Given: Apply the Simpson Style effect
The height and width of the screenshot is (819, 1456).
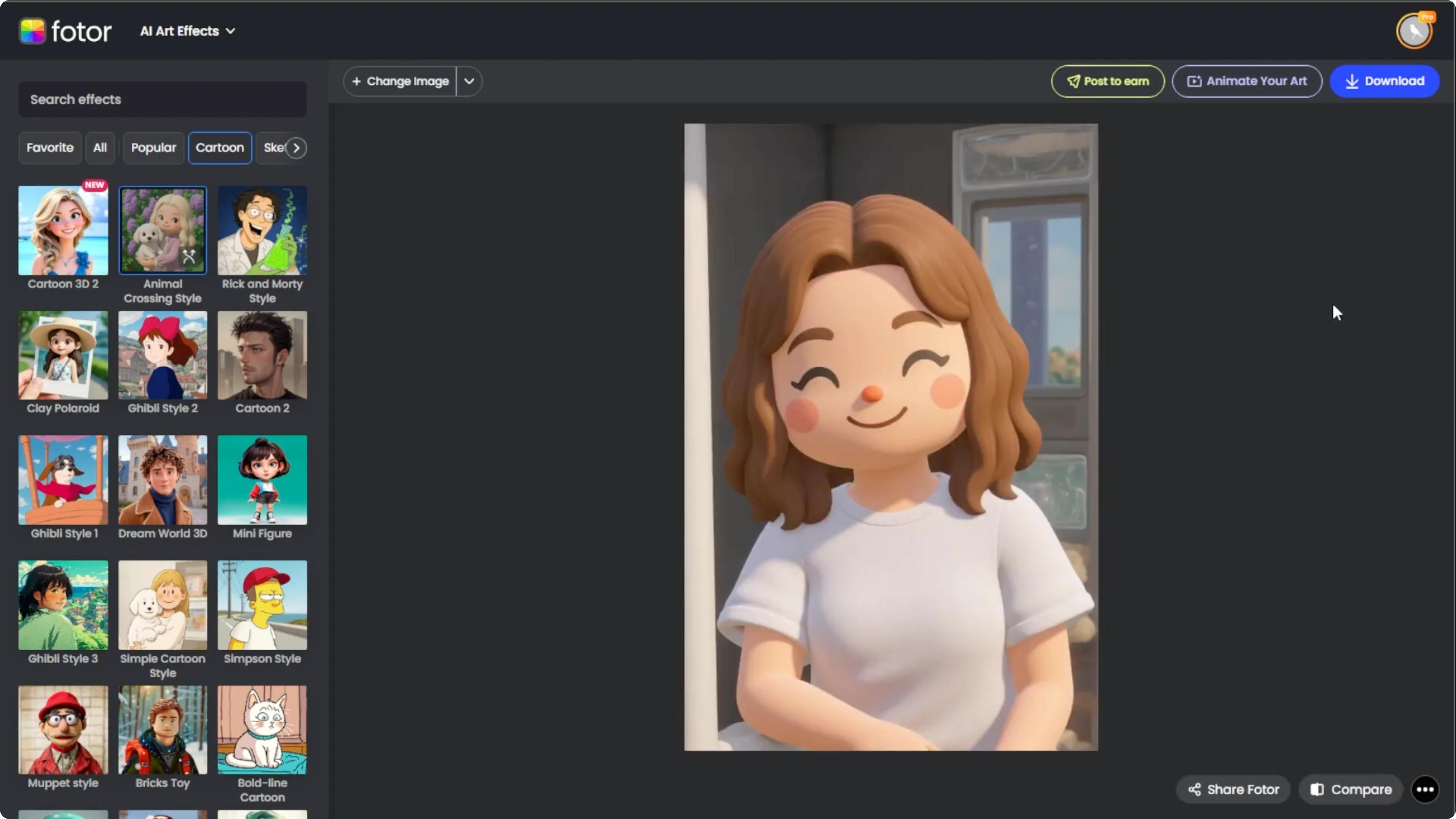Looking at the screenshot, I should [262, 605].
